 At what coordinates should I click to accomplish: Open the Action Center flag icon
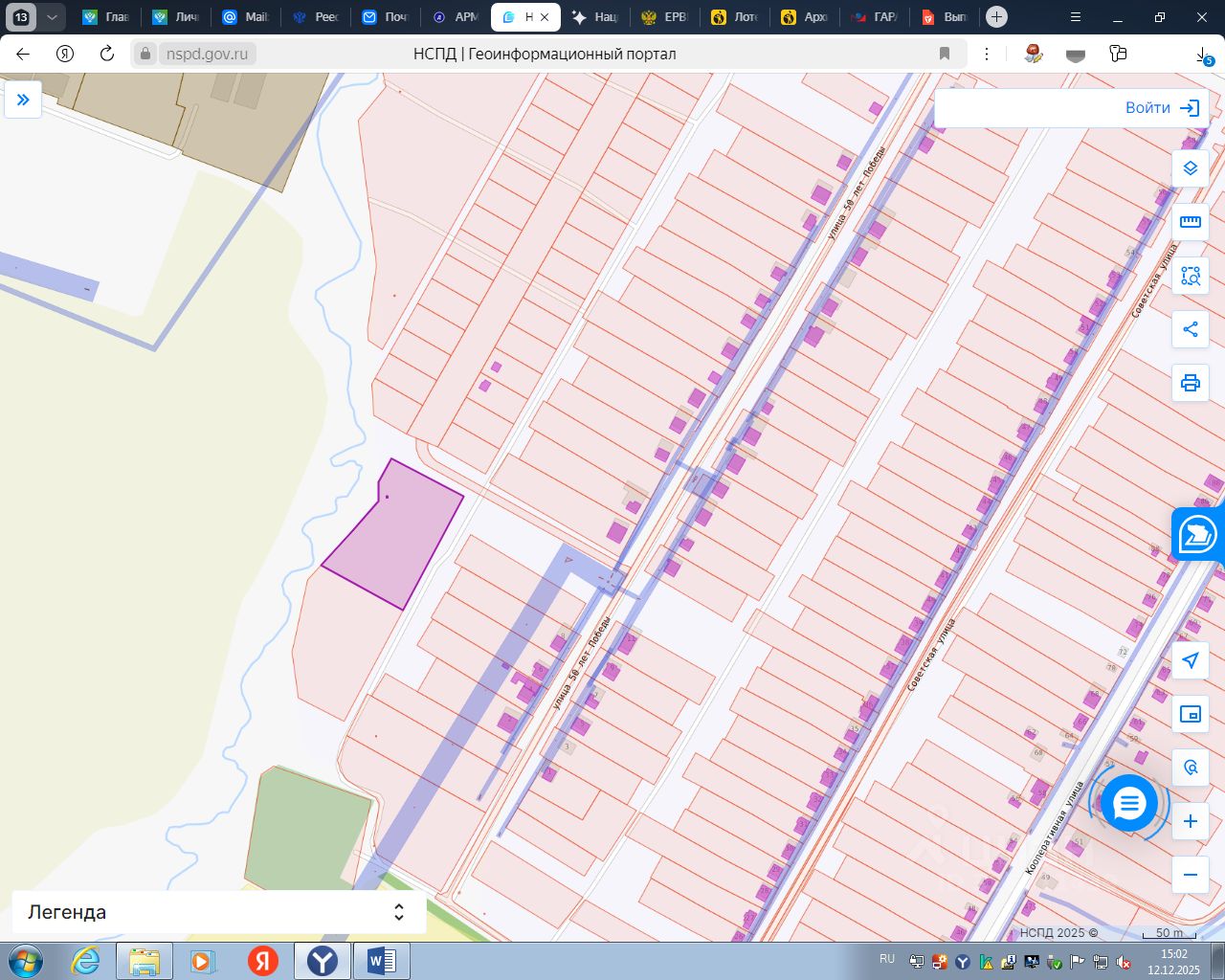pyautogui.click(x=1078, y=962)
